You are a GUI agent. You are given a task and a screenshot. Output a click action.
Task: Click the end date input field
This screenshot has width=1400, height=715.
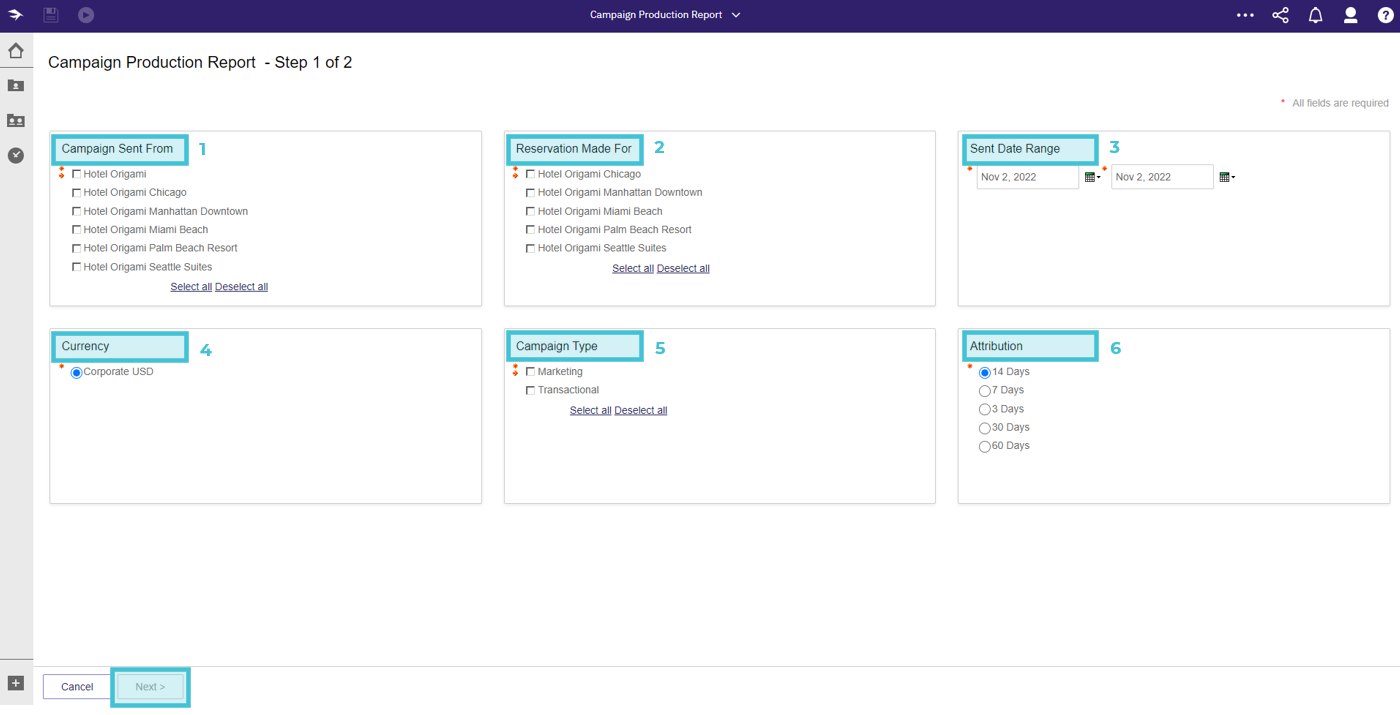click(x=1162, y=177)
